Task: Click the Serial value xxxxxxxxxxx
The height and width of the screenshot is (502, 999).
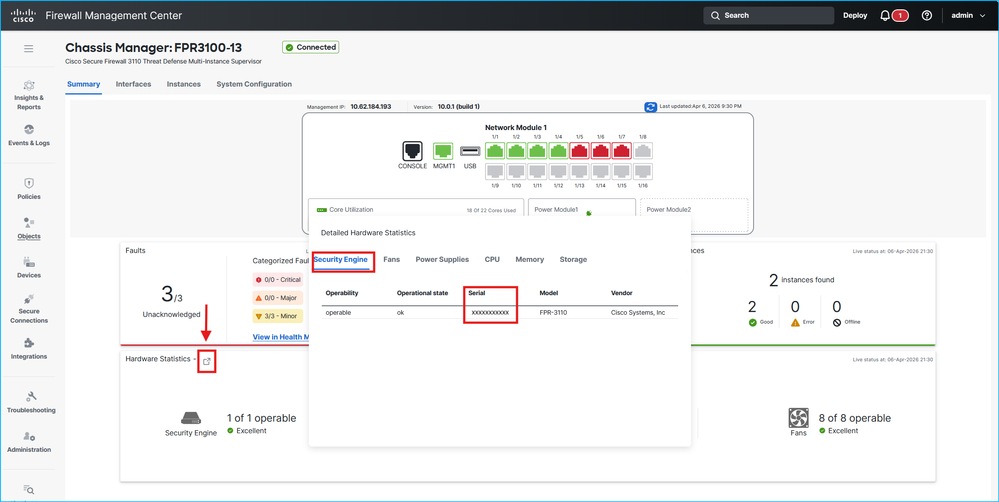Action: (x=490, y=313)
